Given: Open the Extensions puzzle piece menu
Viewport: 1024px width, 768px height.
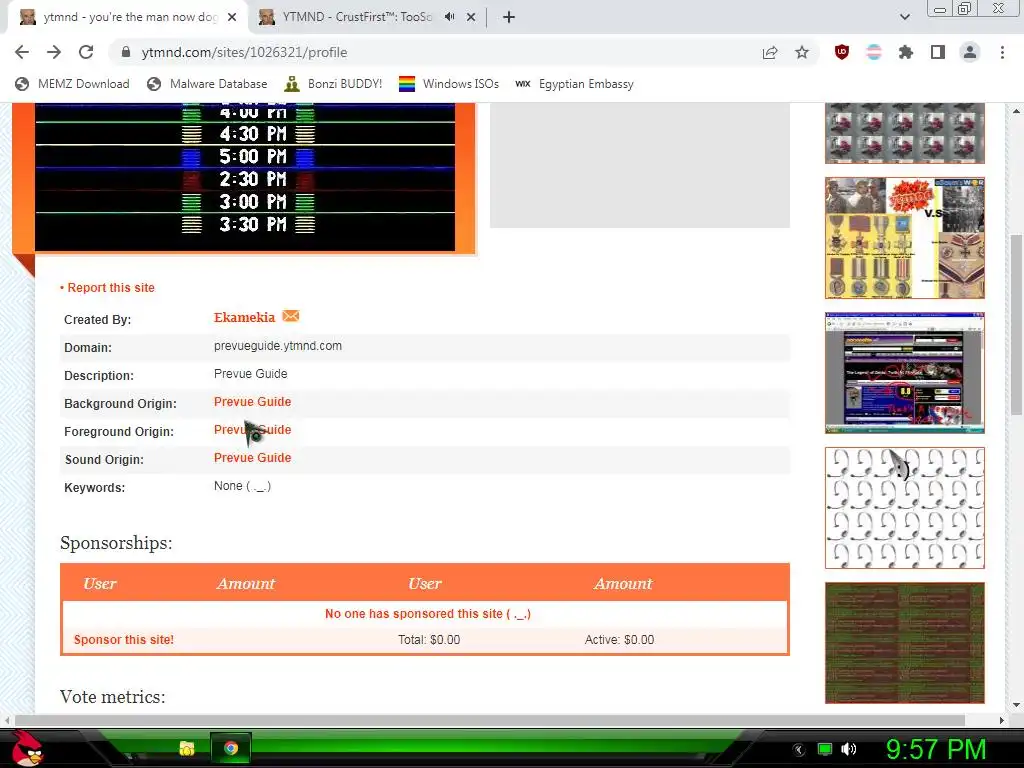Looking at the screenshot, I should pos(906,52).
